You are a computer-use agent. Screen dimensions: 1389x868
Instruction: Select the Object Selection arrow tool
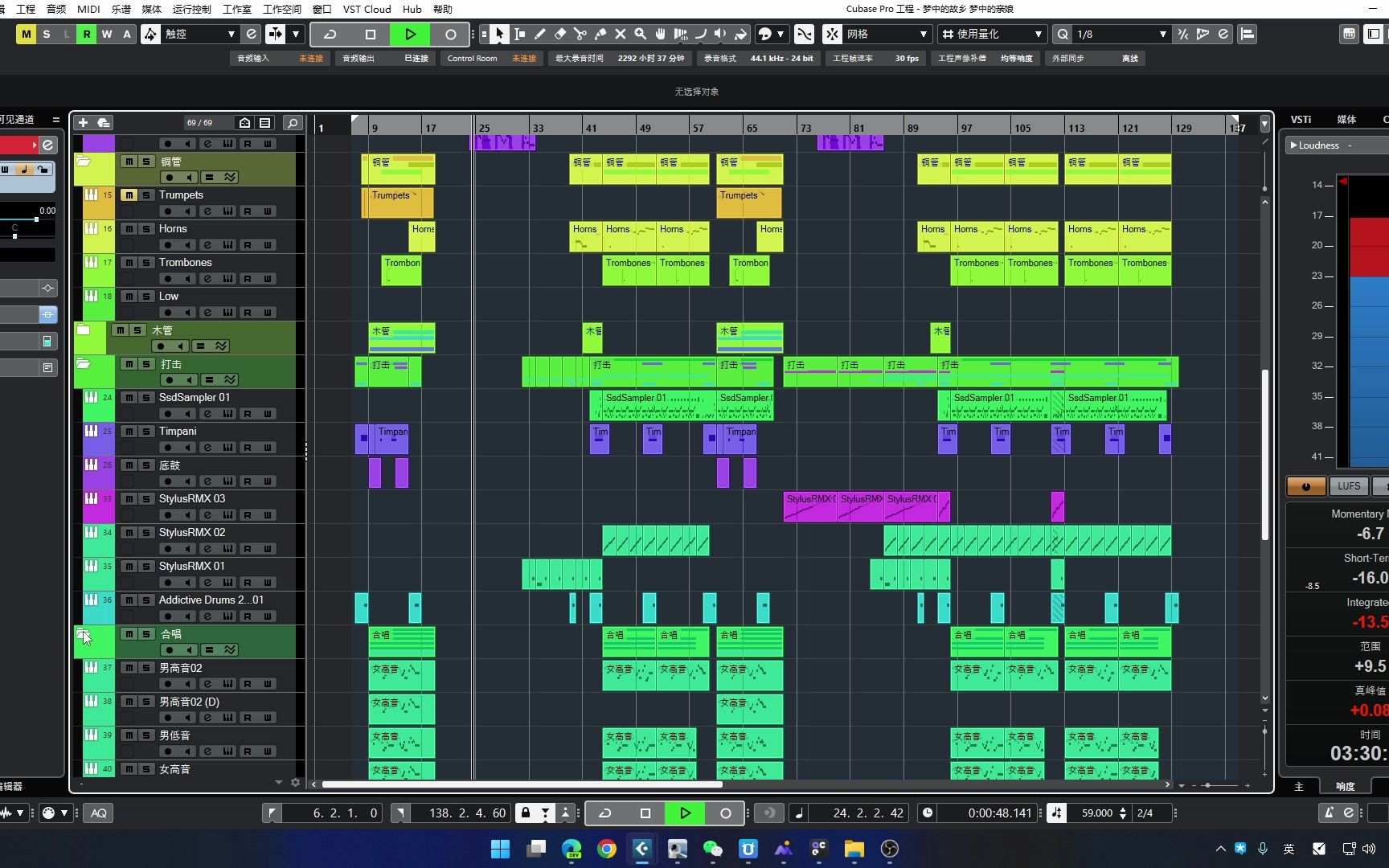tap(500, 34)
